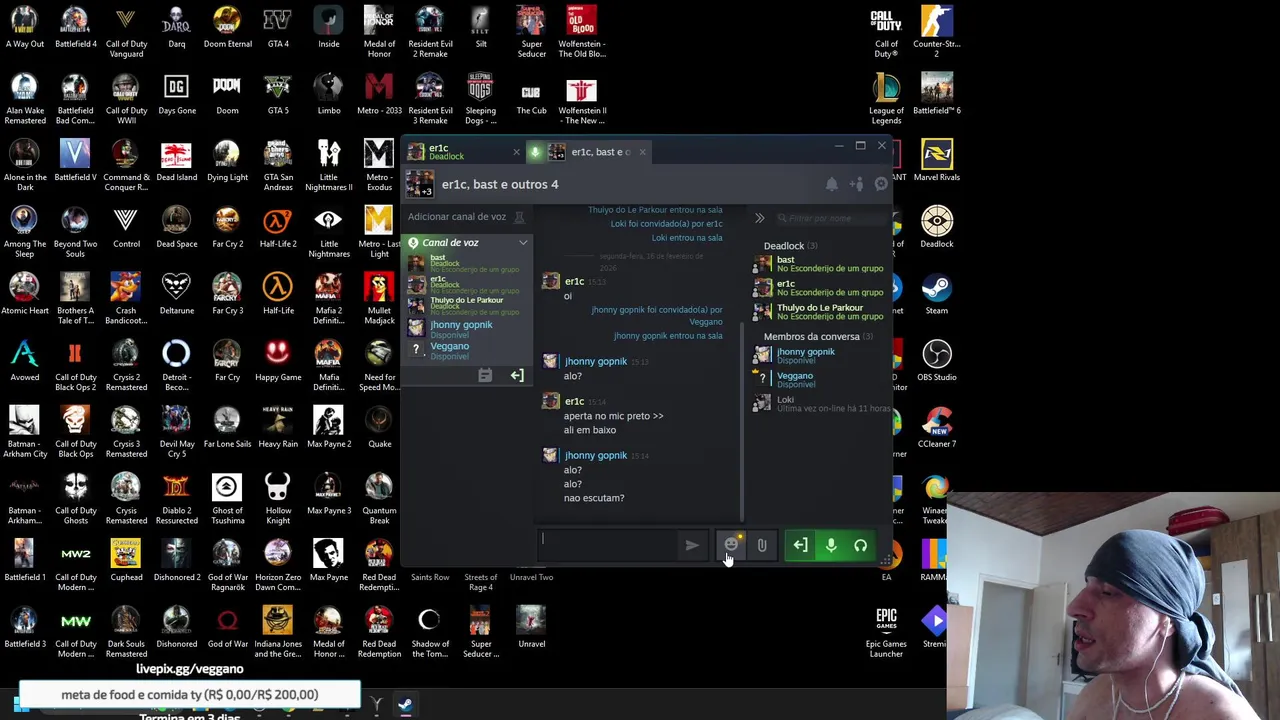Leave voice channel from green voice bar
The width and height of the screenshot is (1280, 720).
pos(800,545)
